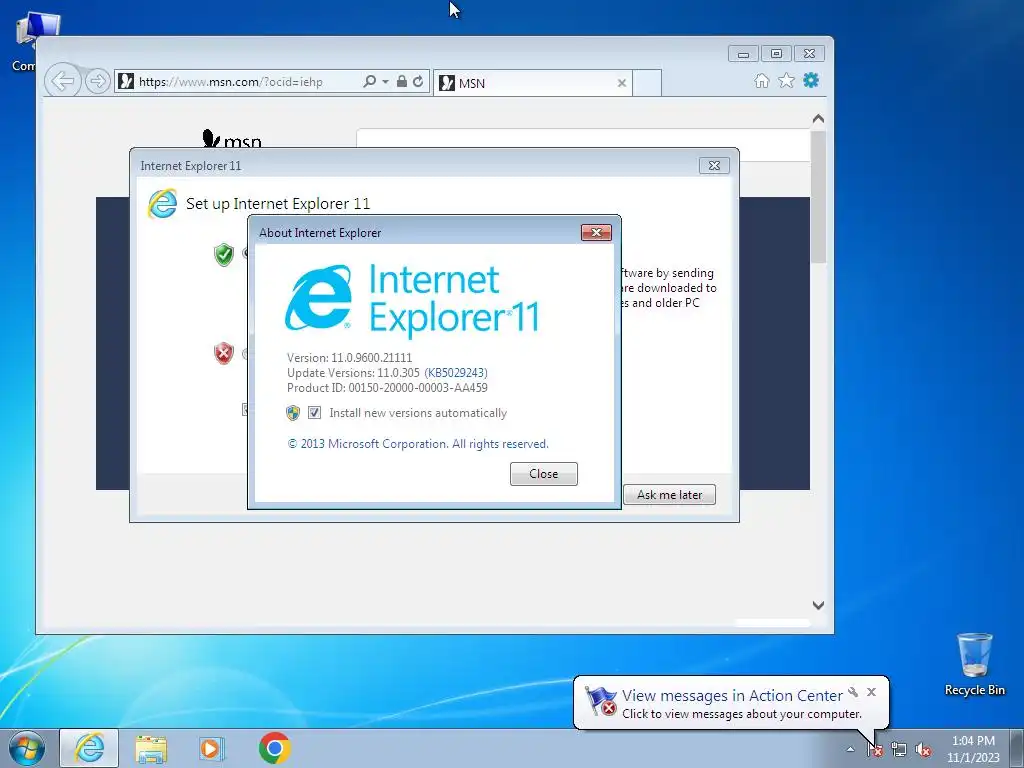Select the MSN browser tab
The height and width of the screenshot is (768, 1024).
532,83
